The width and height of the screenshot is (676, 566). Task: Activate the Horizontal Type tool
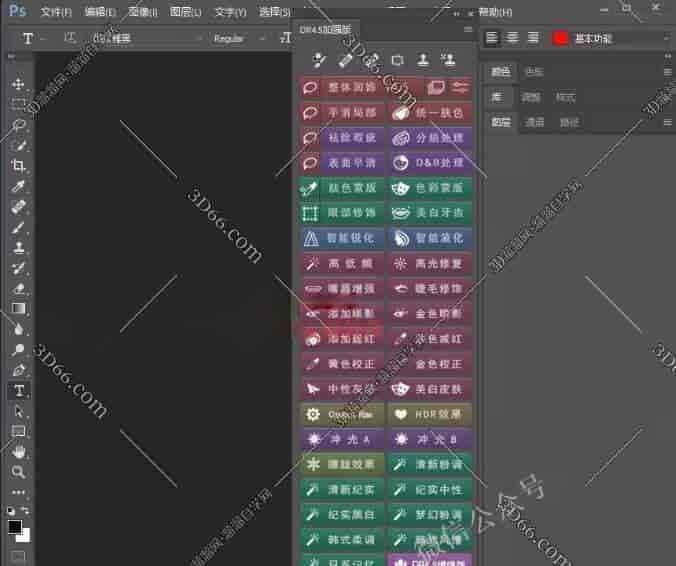18,391
